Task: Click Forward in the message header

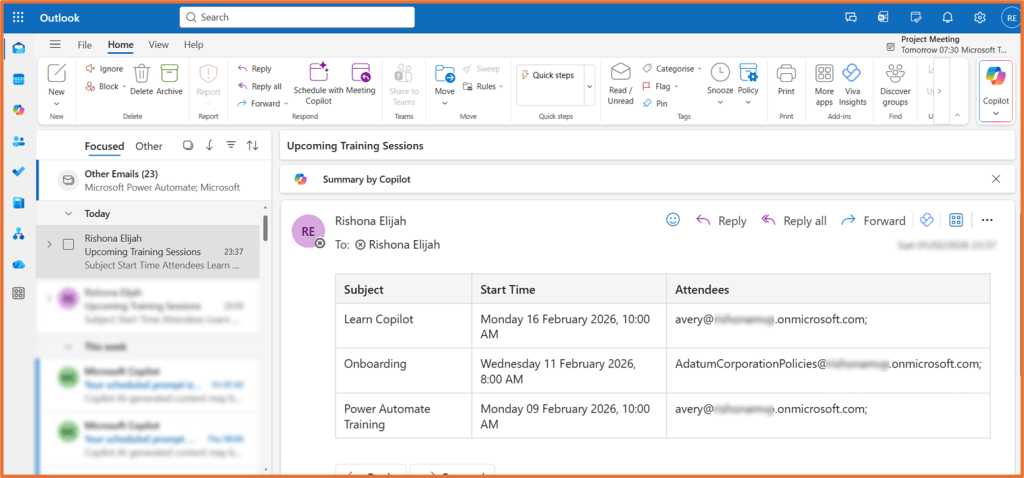Action: pos(873,221)
